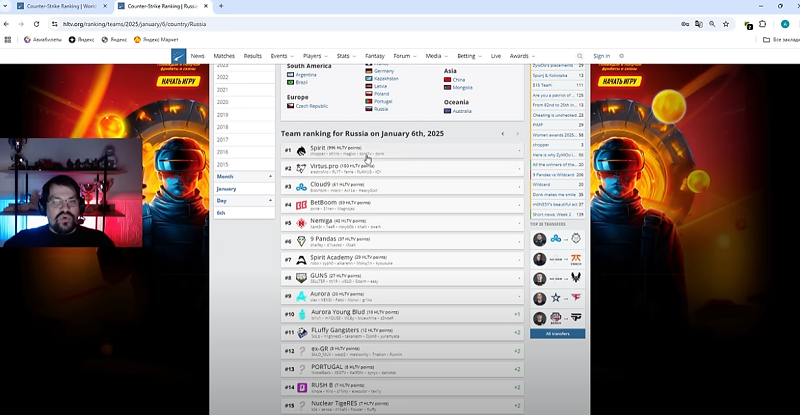The width and height of the screenshot is (800, 415).
Task: Click the Virtus.pro bear logo
Action: [x=302, y=168]
